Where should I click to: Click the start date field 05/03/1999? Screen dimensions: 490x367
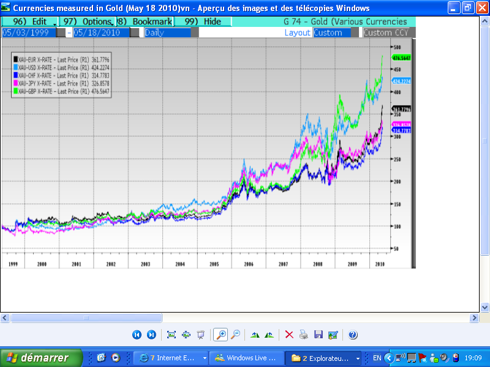tap(29, 33)
